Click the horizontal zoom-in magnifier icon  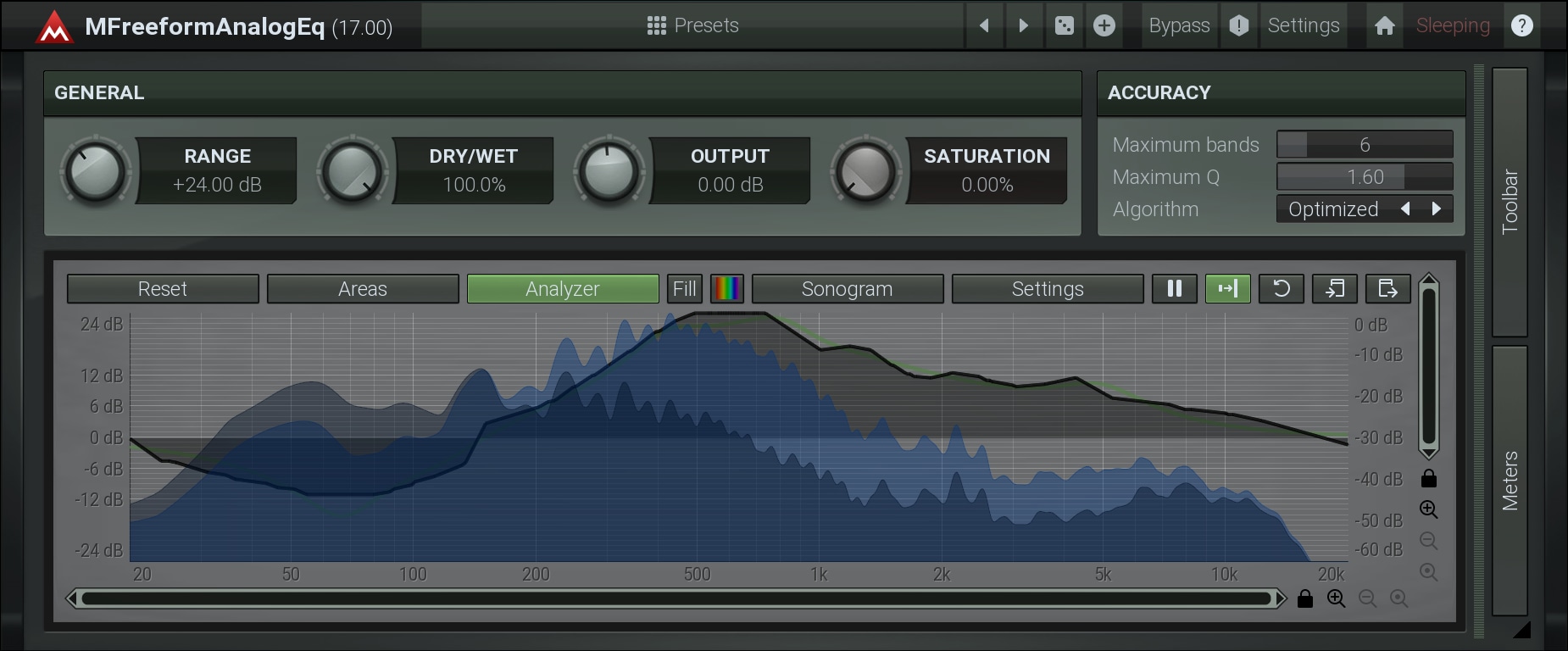[1336, 598]
